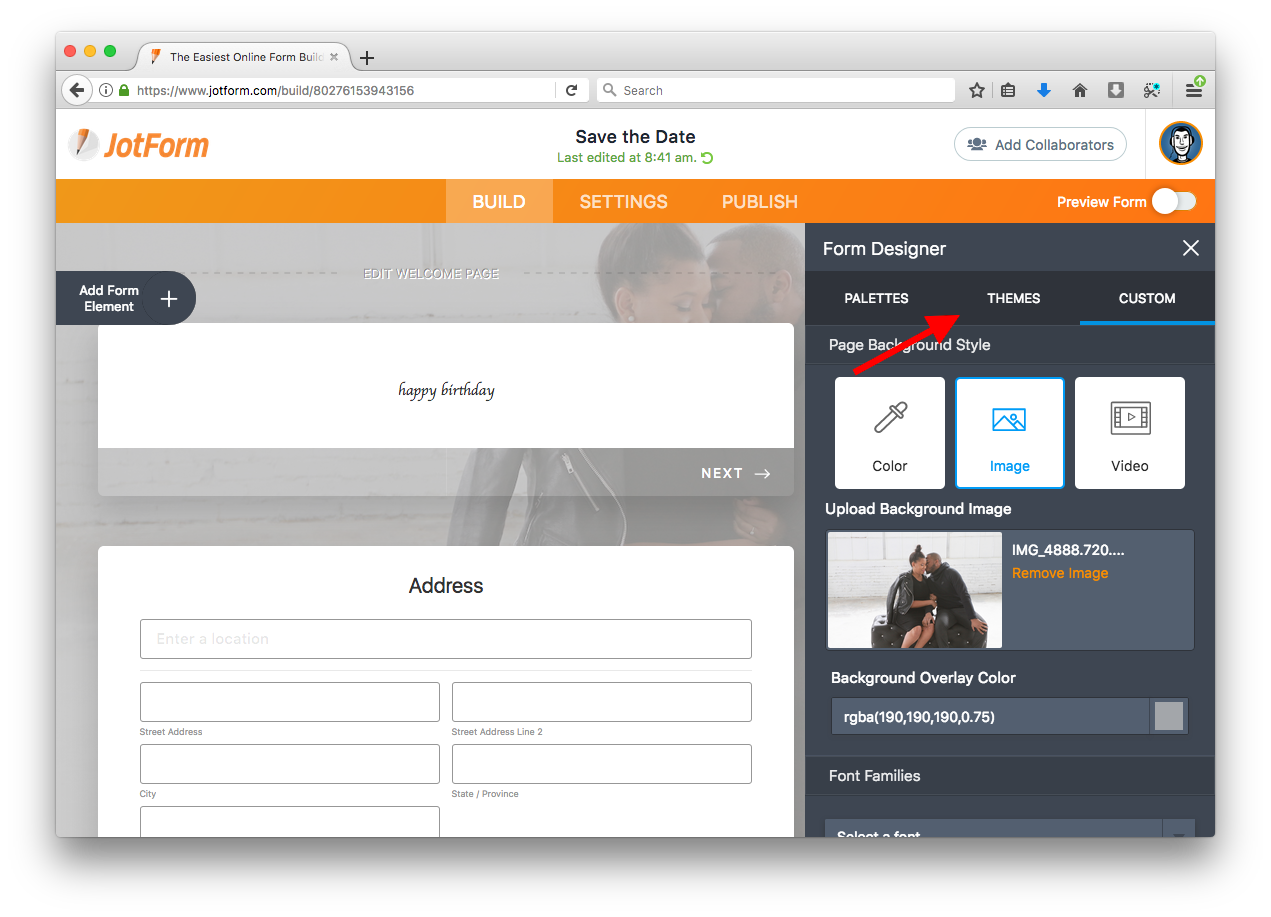1271x917 pixels.
Task: Expand the Font Families section
Action: pos(1009,775)
